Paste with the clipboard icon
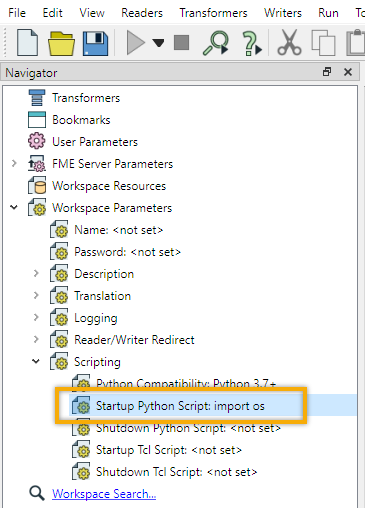 356,43
